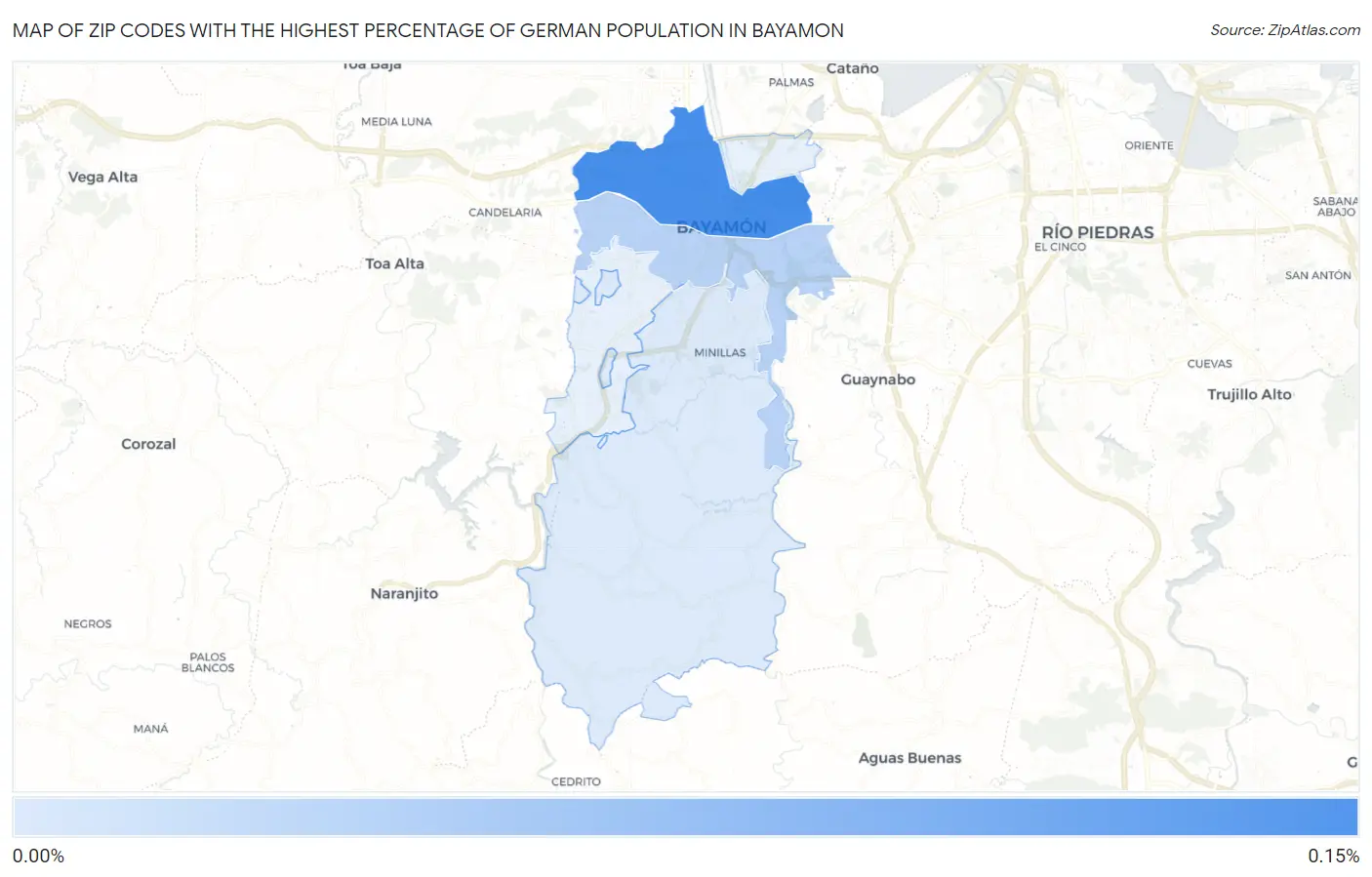The height and width of the screenshot is (877, 1372).
Task: Click the Source: ZipAtlas.com text
Action: click(x=1285, y=30)
